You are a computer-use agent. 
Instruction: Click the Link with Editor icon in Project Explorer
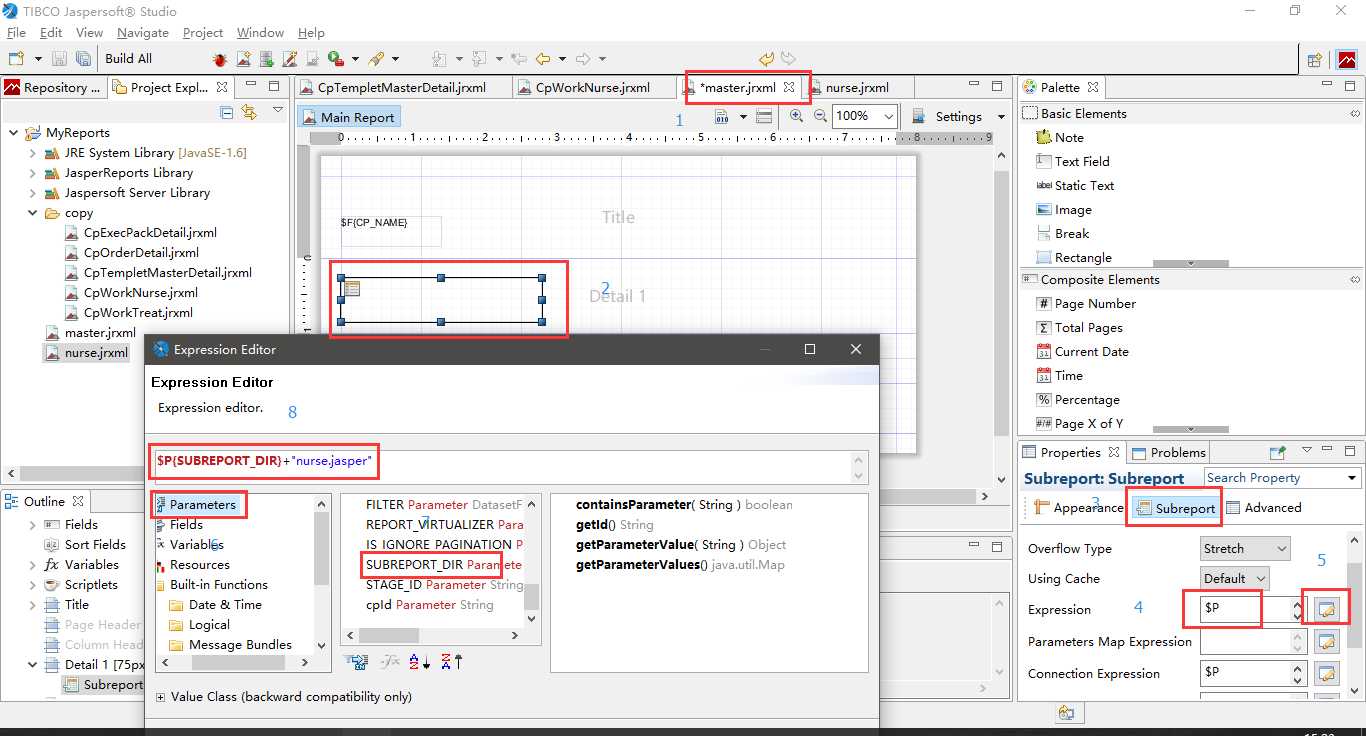248,112
